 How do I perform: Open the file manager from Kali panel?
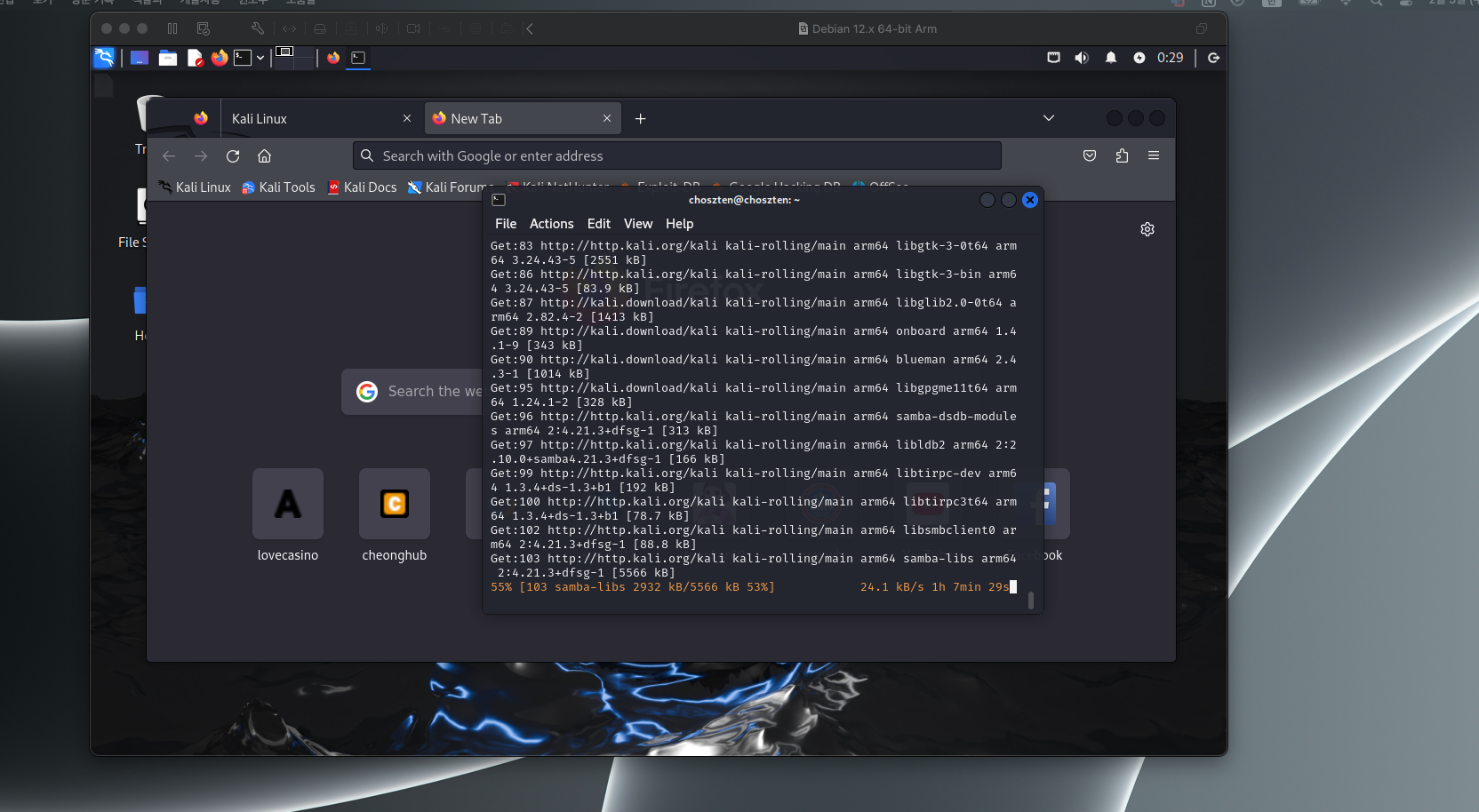pos(167,58)
